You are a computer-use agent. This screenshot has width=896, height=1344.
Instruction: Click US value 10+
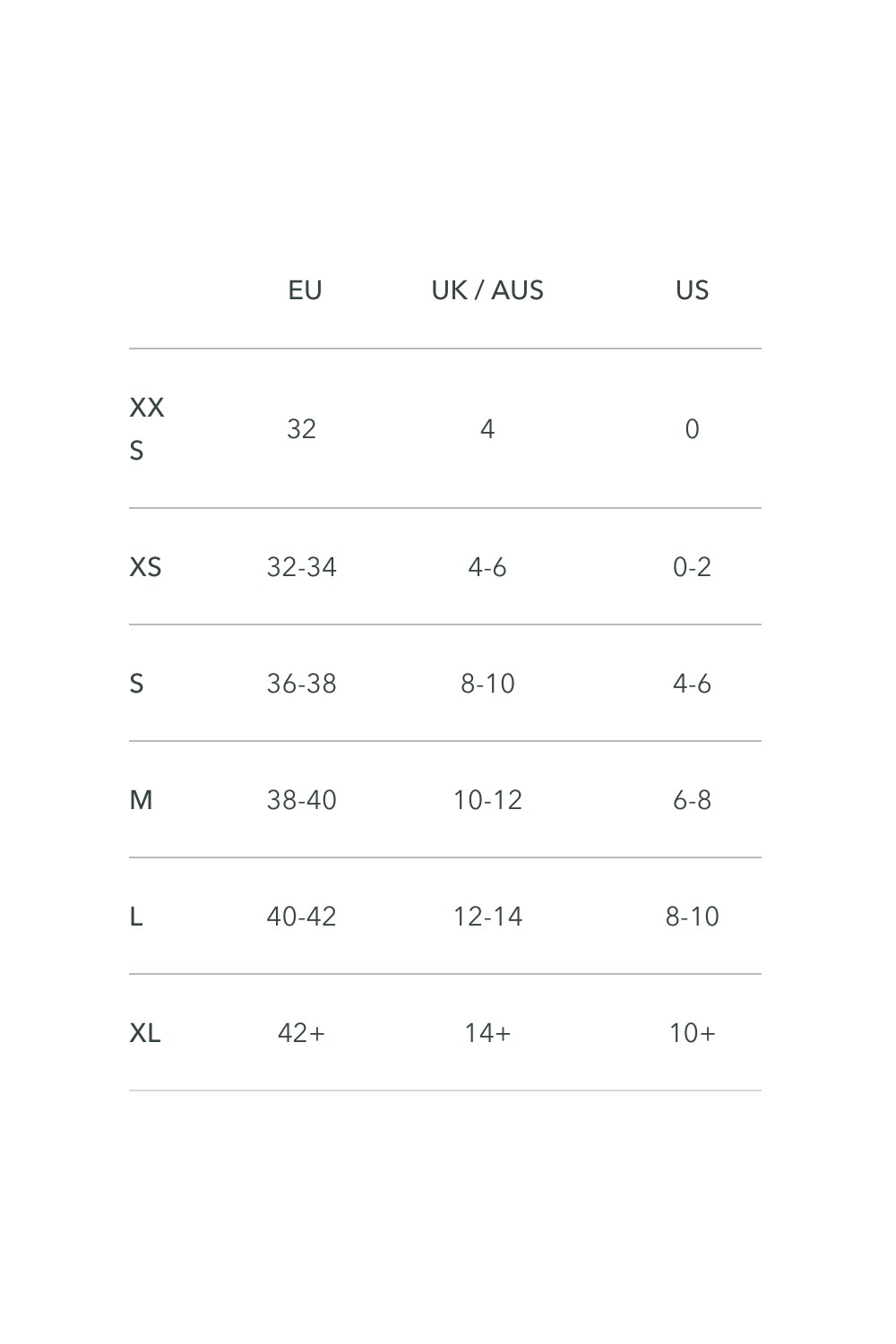[692, 1033]
